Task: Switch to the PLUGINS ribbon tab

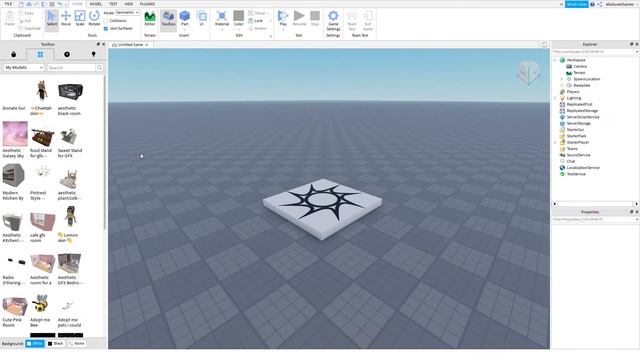Action: (x=147, y=4)
